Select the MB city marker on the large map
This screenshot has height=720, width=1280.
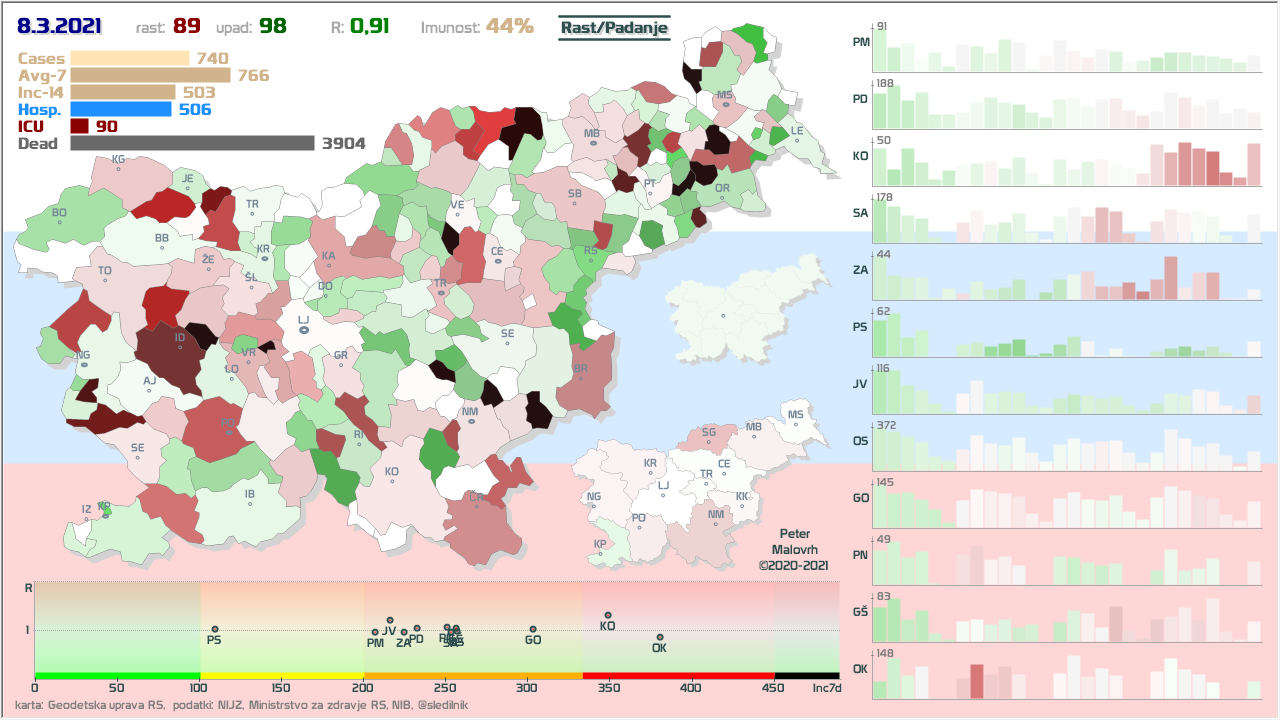coord(593,142)
